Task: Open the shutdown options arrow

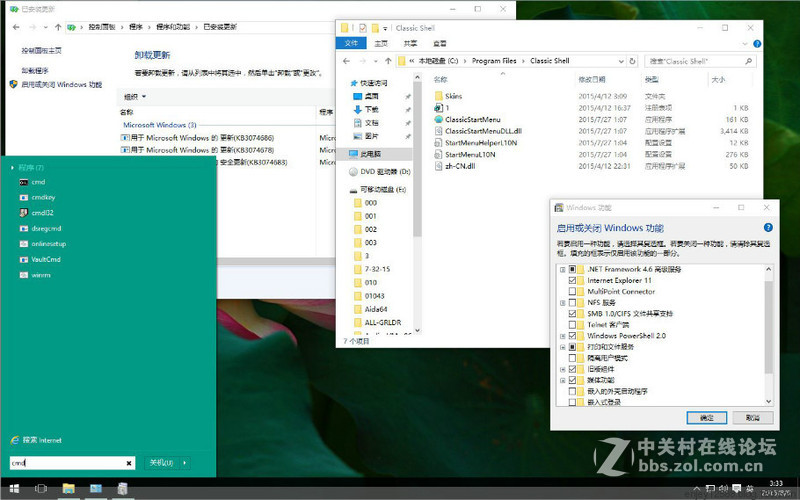Action: point(184,463)
